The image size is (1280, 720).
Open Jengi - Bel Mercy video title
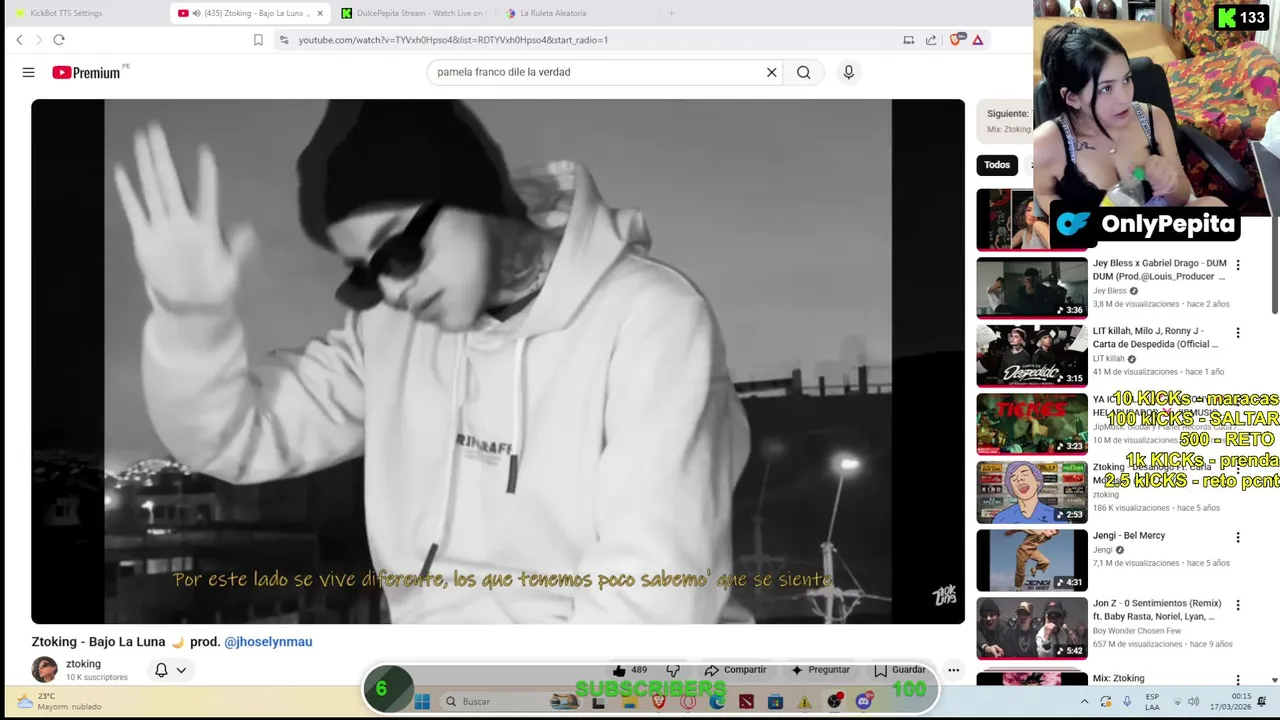click(x=1128, y=535)
